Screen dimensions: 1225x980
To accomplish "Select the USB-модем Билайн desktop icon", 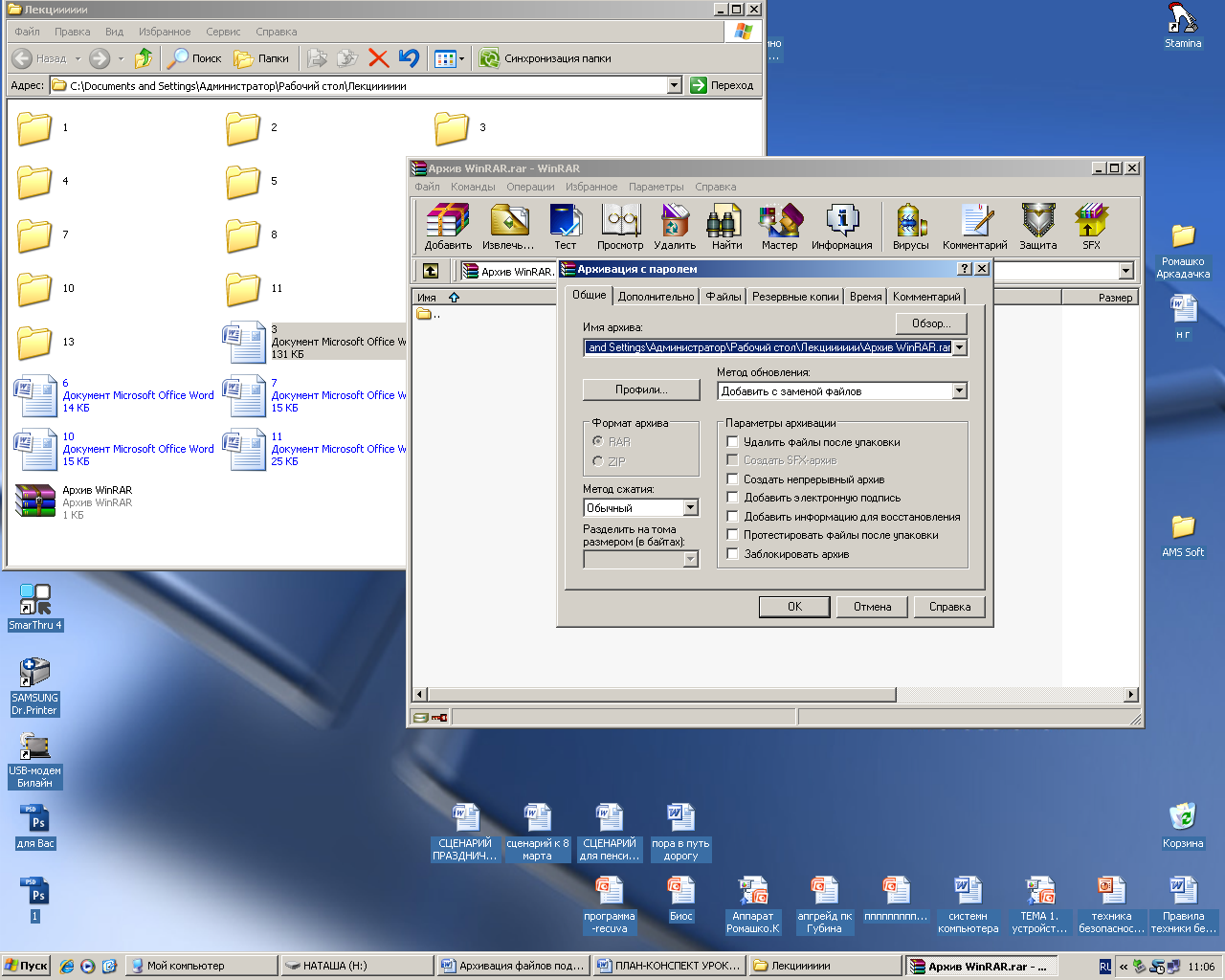I will [35, 760].
